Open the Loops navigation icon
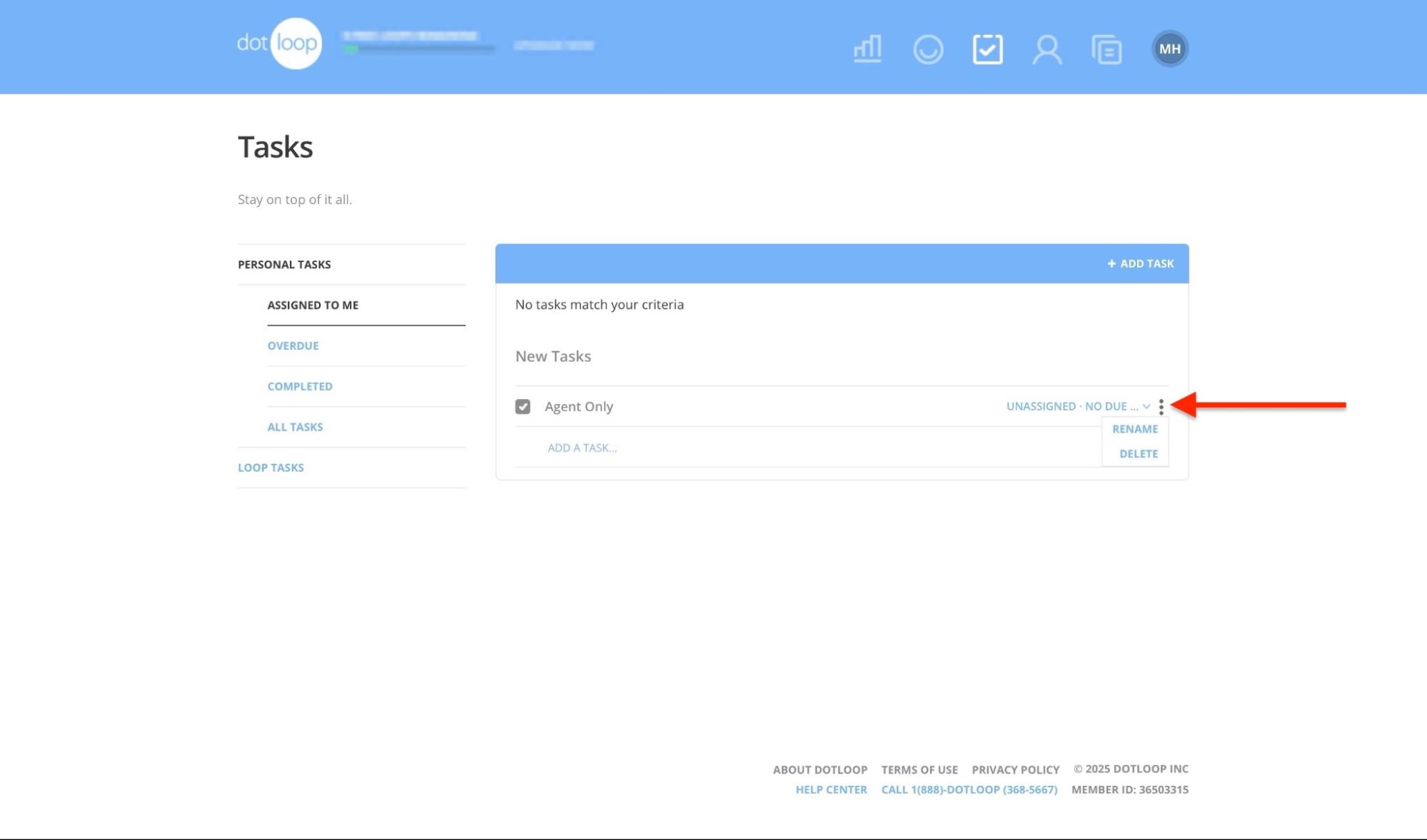The height and width of the screenshot is (840, 1427). [x=927, y=49]
